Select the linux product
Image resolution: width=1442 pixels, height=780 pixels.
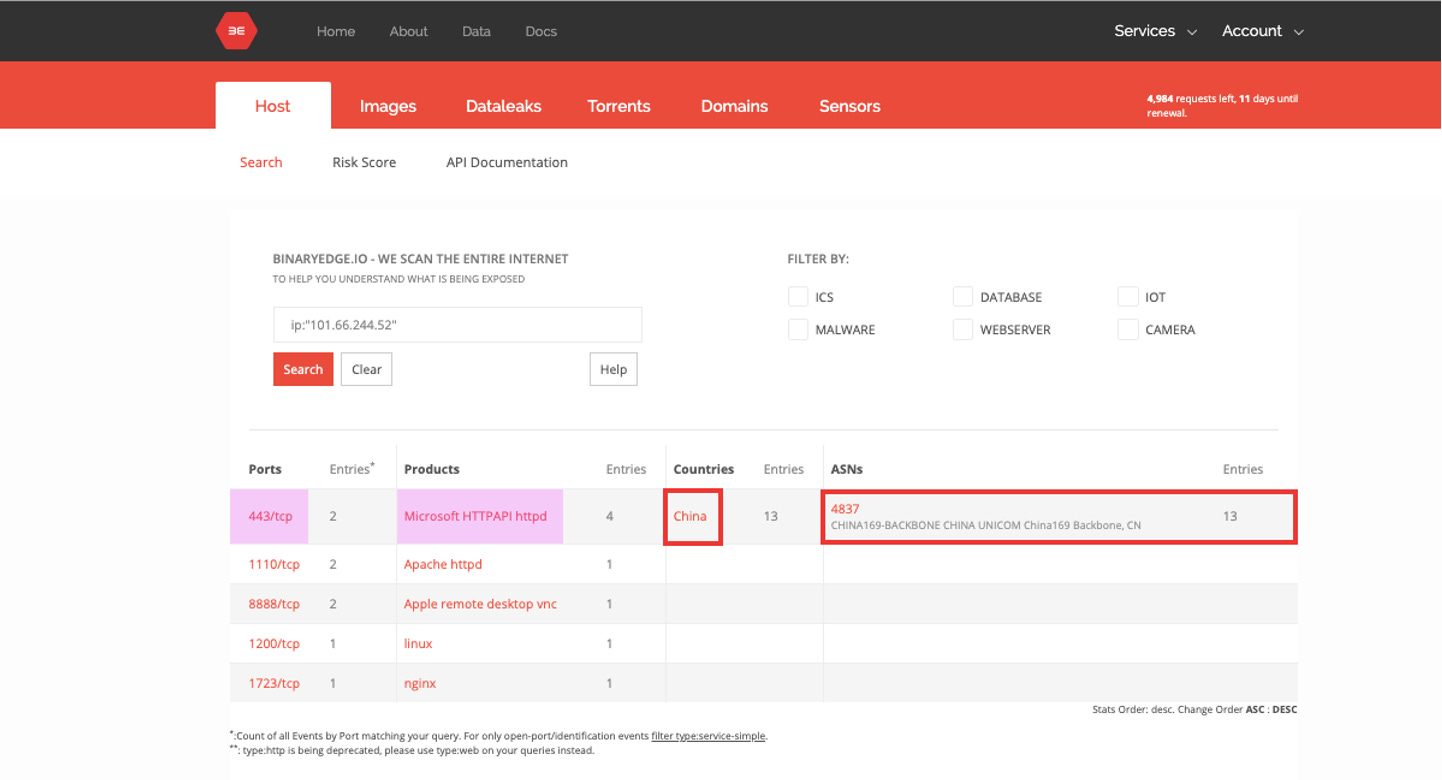[x=418, y=644]
